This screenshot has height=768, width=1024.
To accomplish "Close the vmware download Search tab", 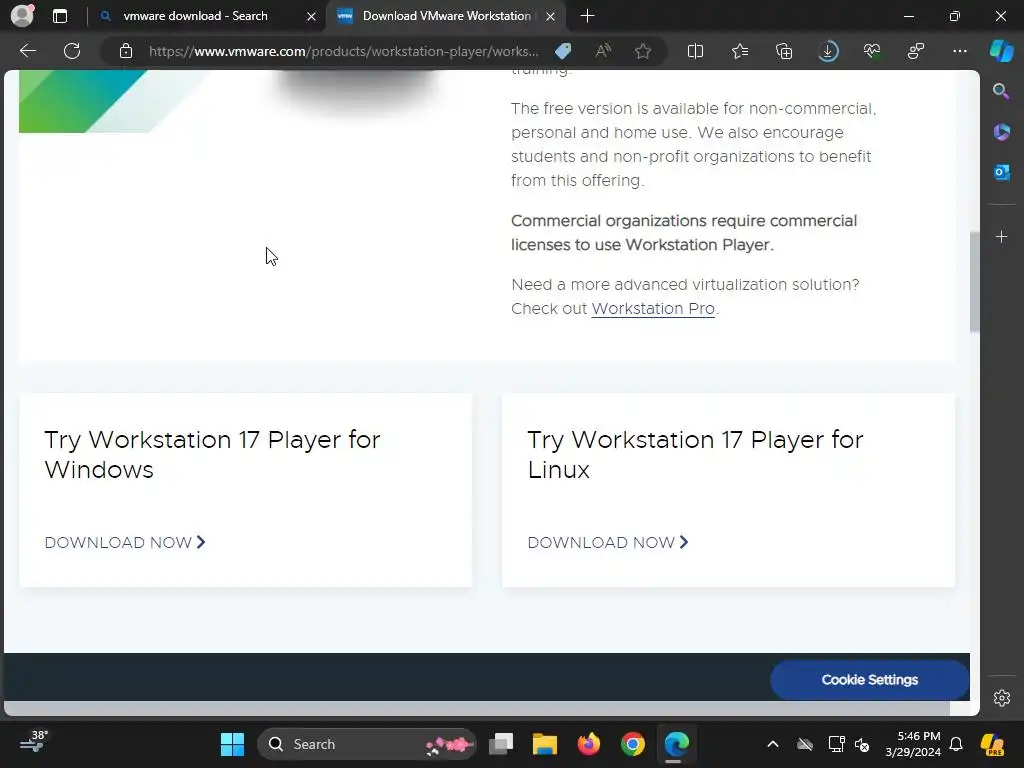I will coord(312,16).
